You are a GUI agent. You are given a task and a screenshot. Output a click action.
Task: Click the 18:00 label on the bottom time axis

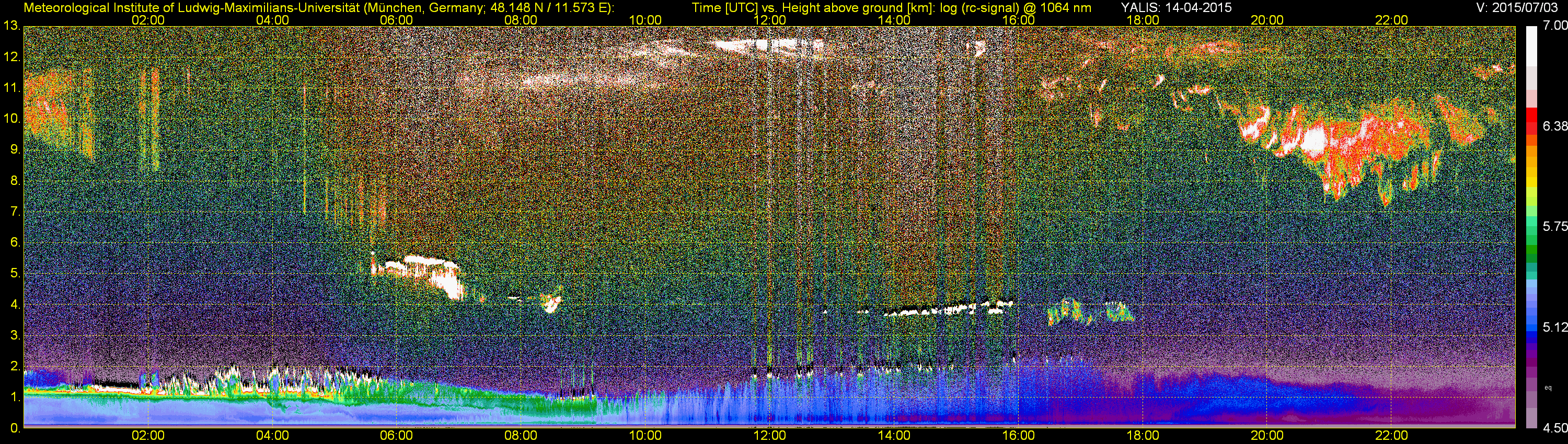[x=1143, y=436]
